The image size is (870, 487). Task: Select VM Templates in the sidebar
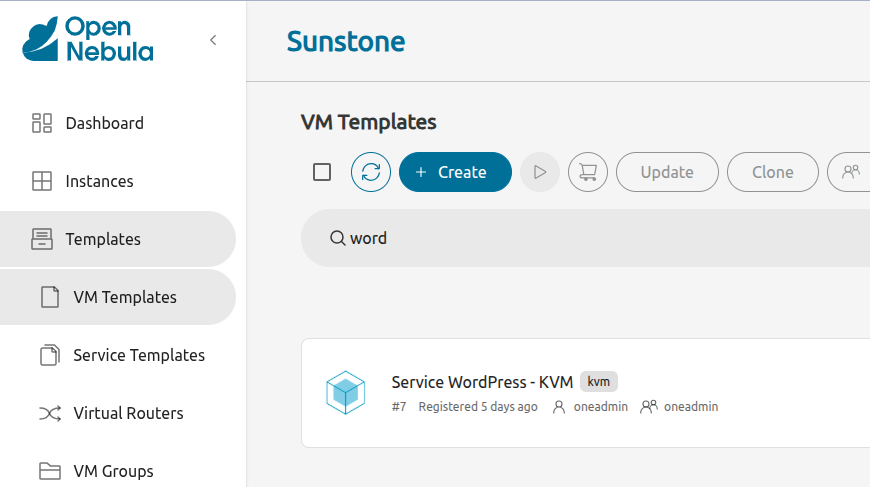point(124,297)
